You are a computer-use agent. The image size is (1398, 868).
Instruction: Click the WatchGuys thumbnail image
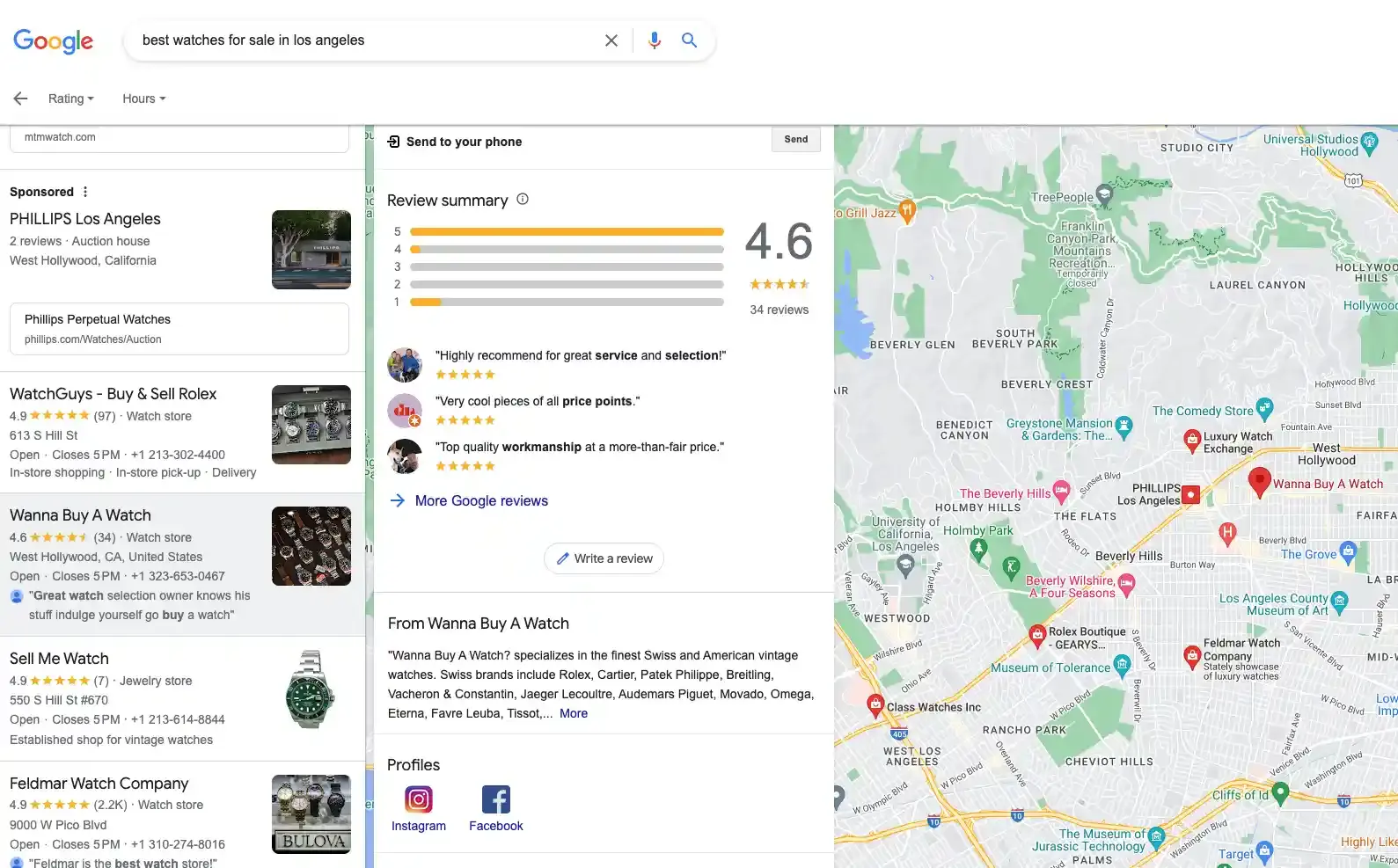pos(311,425)
